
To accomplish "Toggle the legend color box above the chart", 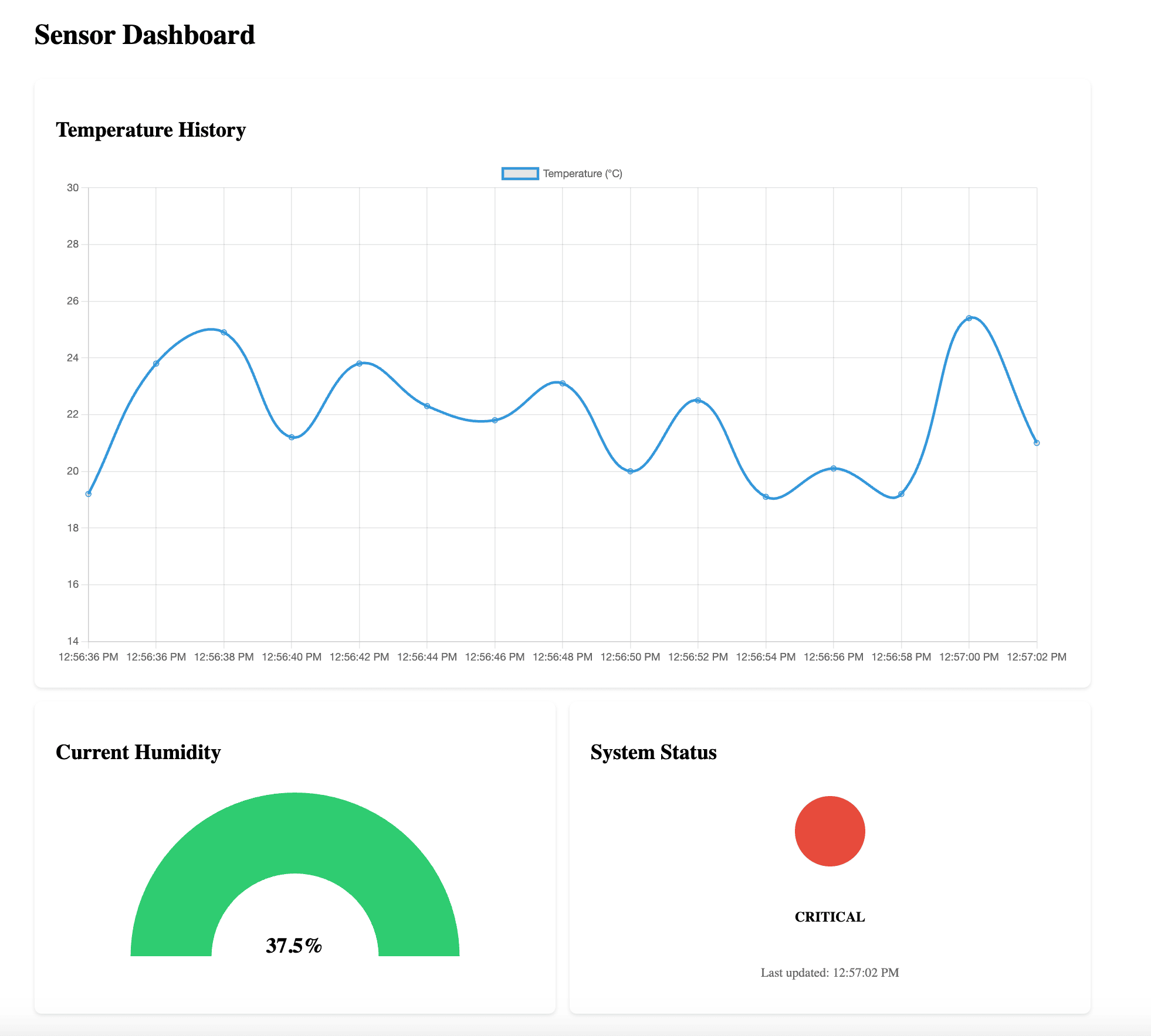I will coord(519,173).
